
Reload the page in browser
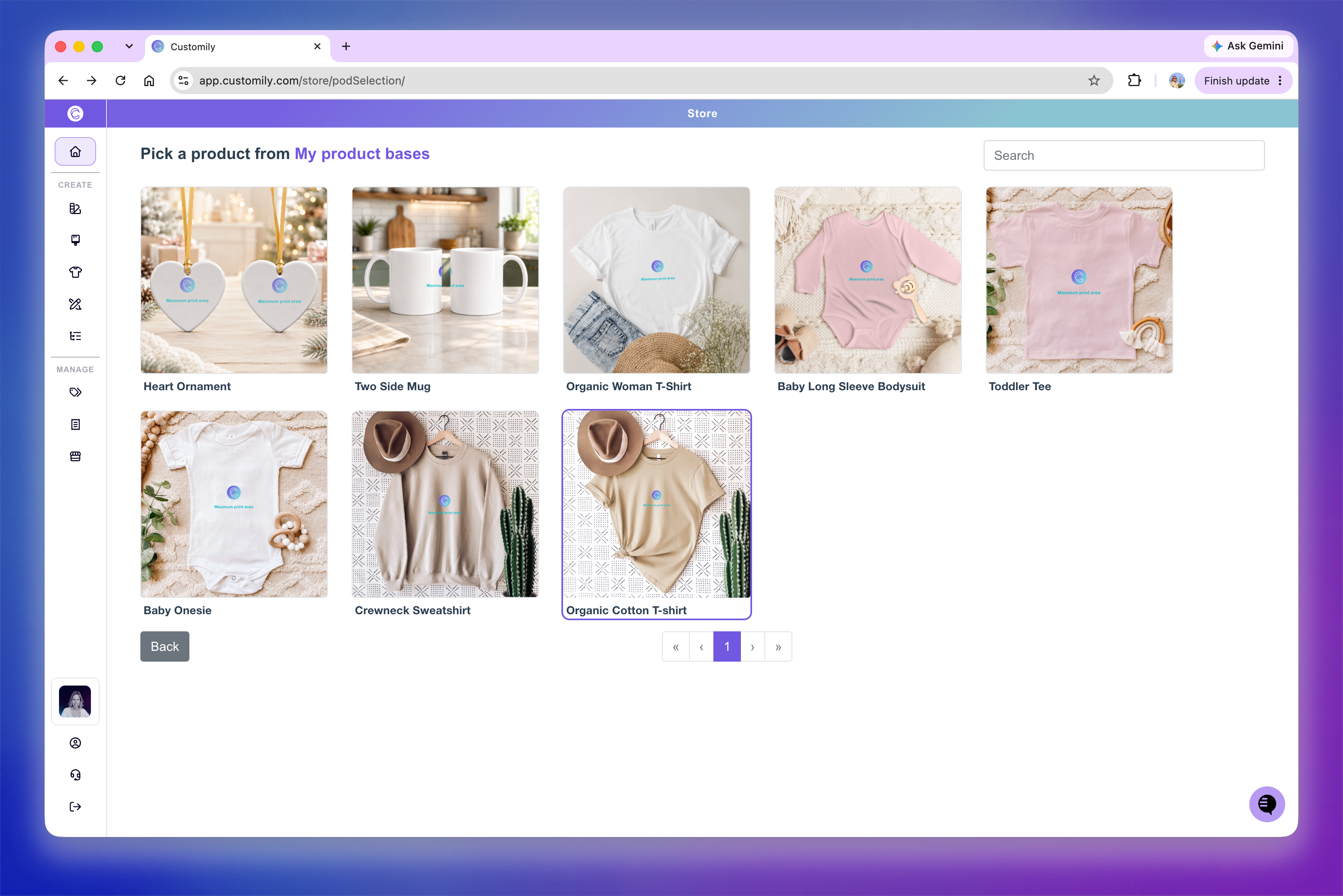(120, 81)
